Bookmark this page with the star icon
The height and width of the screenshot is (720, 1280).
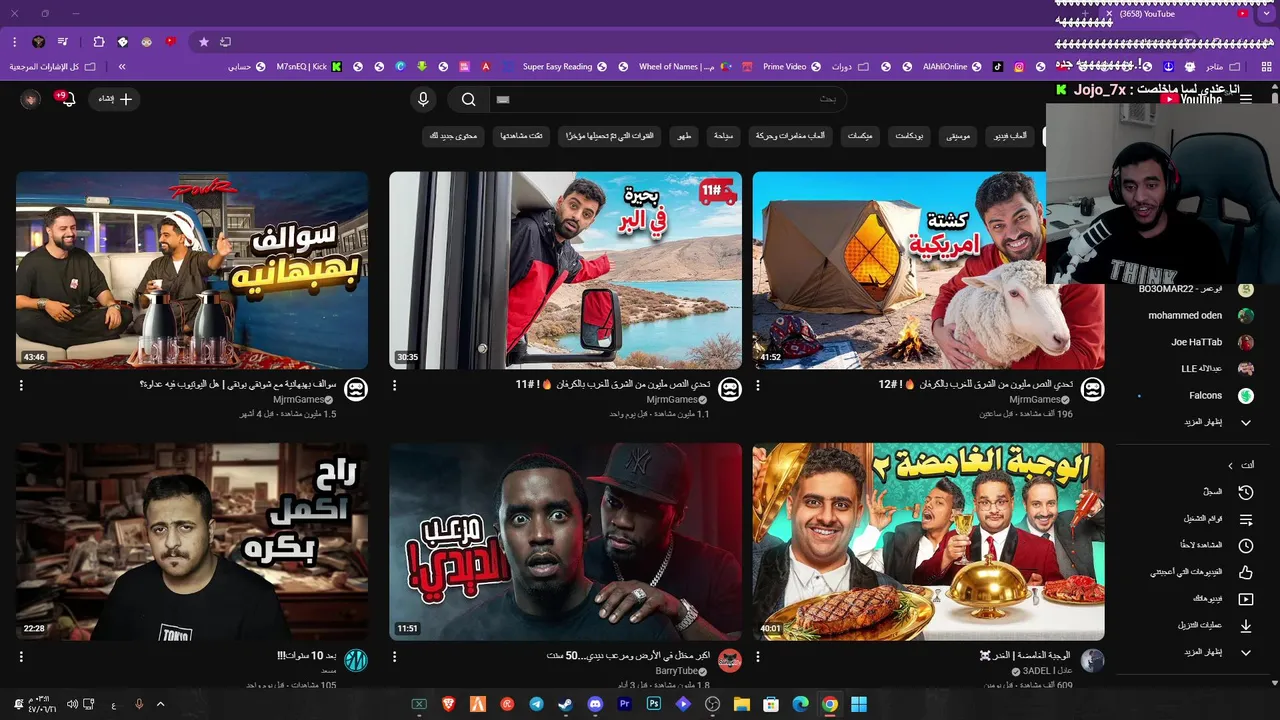coord(204,42)
